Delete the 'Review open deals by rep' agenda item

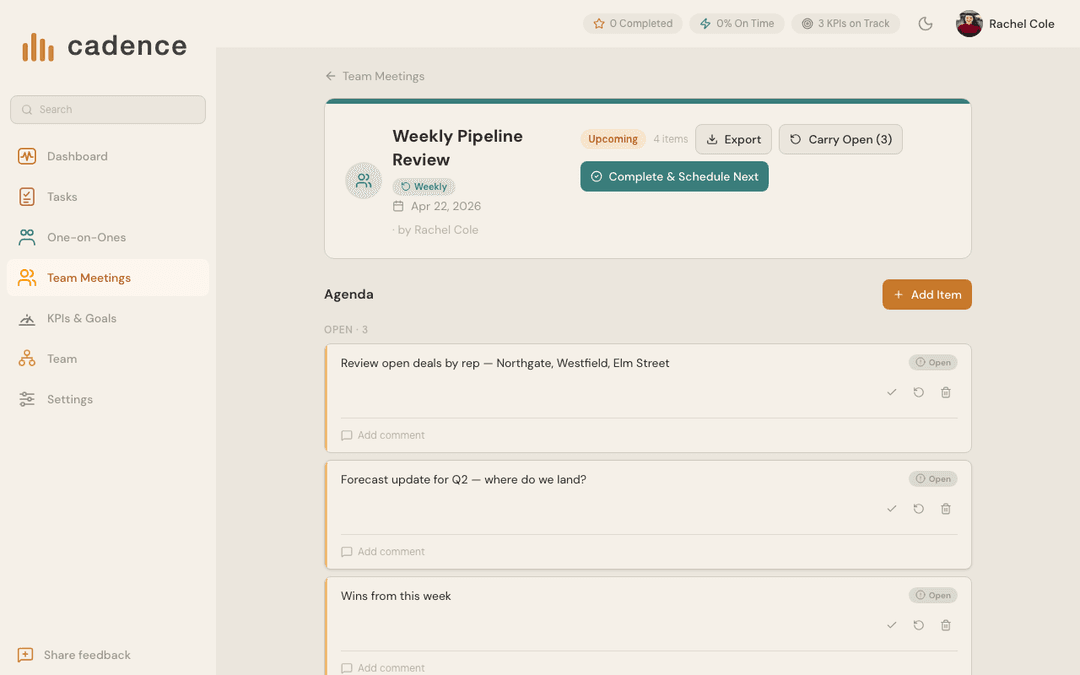946,393
